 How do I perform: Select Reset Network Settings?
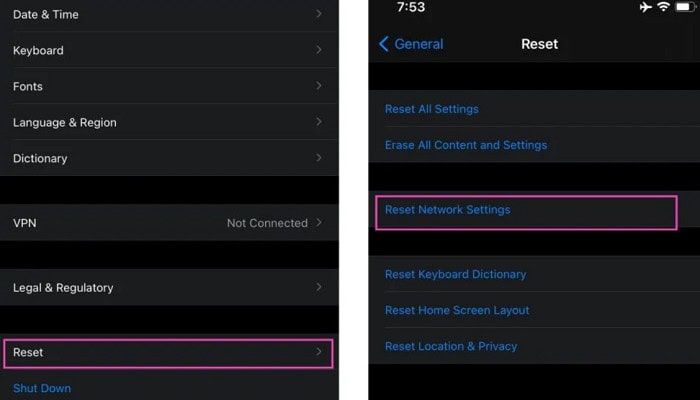click(x=526, y=212)
